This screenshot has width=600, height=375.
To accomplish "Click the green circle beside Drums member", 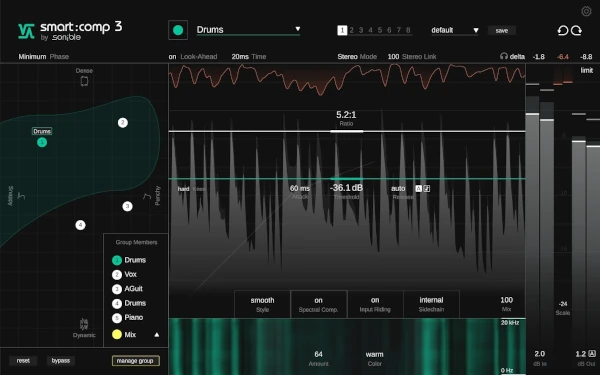I will tap(117, 260).
